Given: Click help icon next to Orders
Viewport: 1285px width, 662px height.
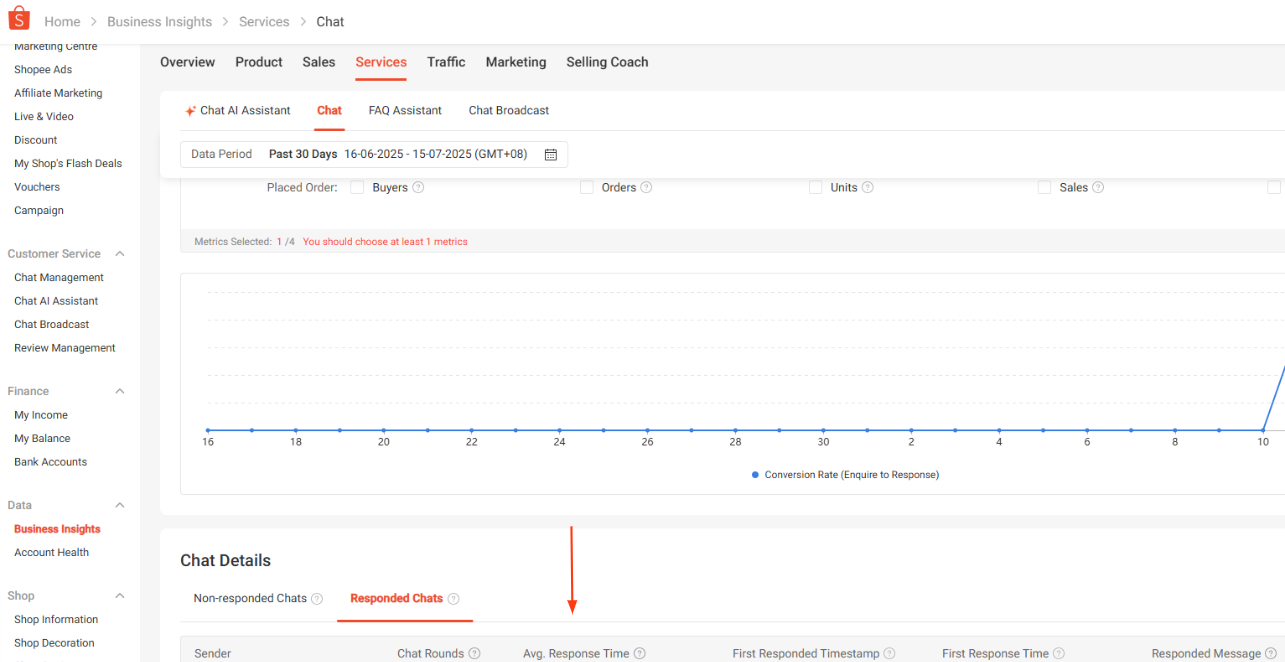Looking at the screenshot, I should point(646,187).
